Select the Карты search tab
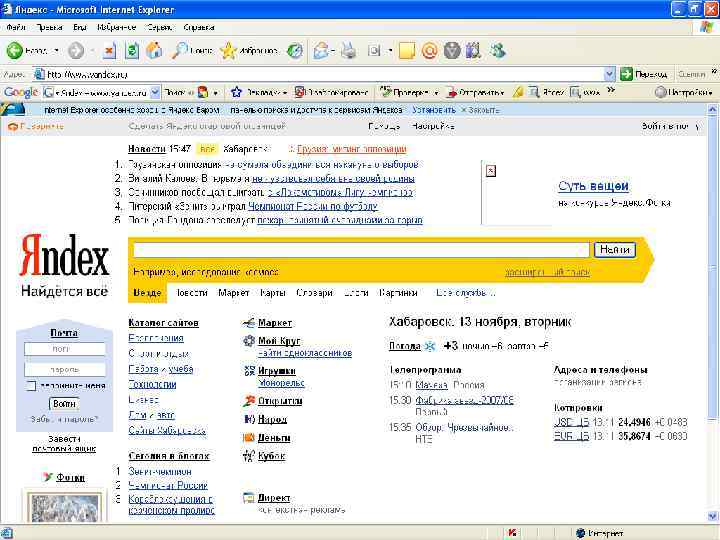The width and height of the screenshot is (720, 540). (273, 292)
